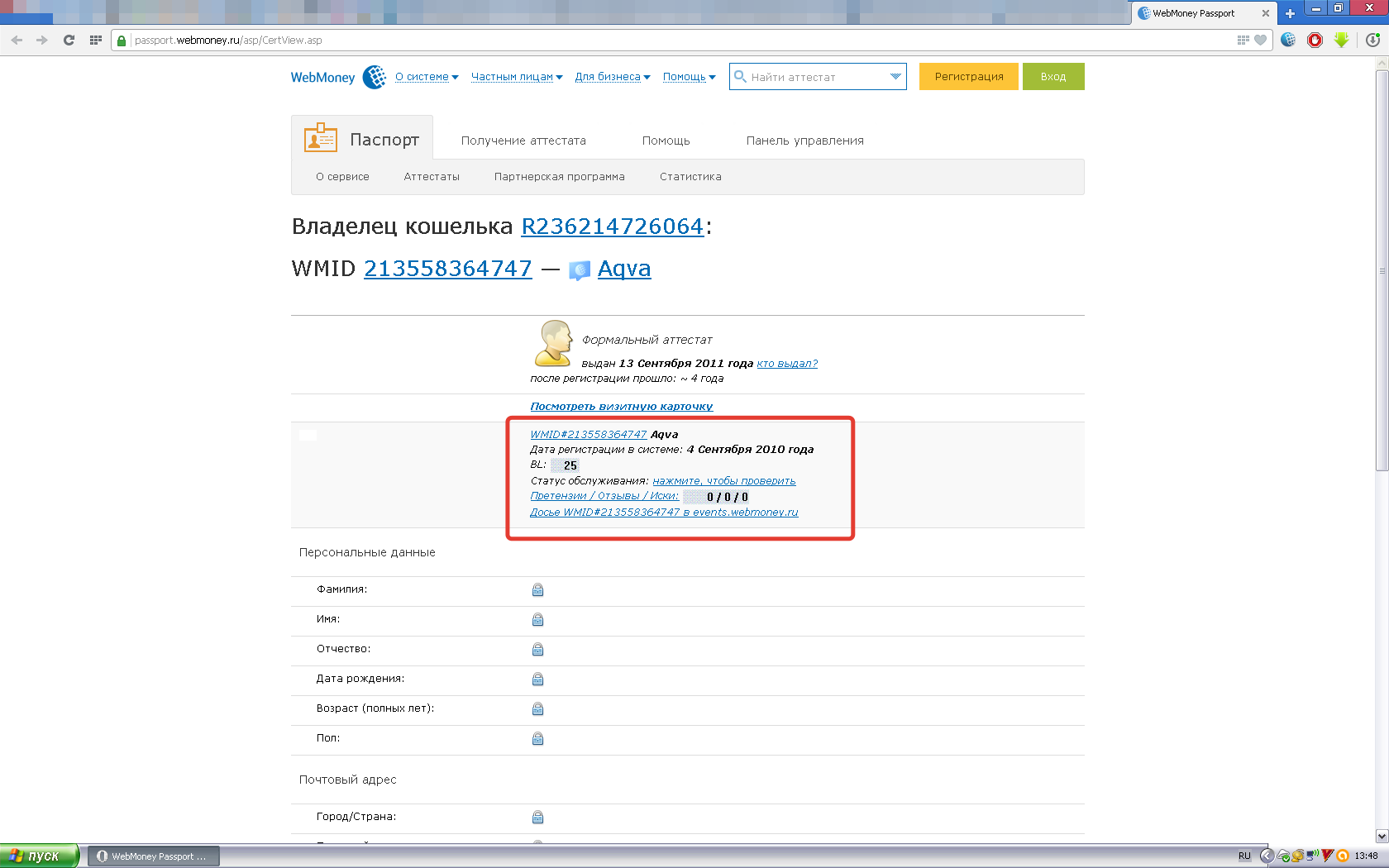Click the Регистрация button
This screenshot has height=868, width=1389.
coord(969,77)
